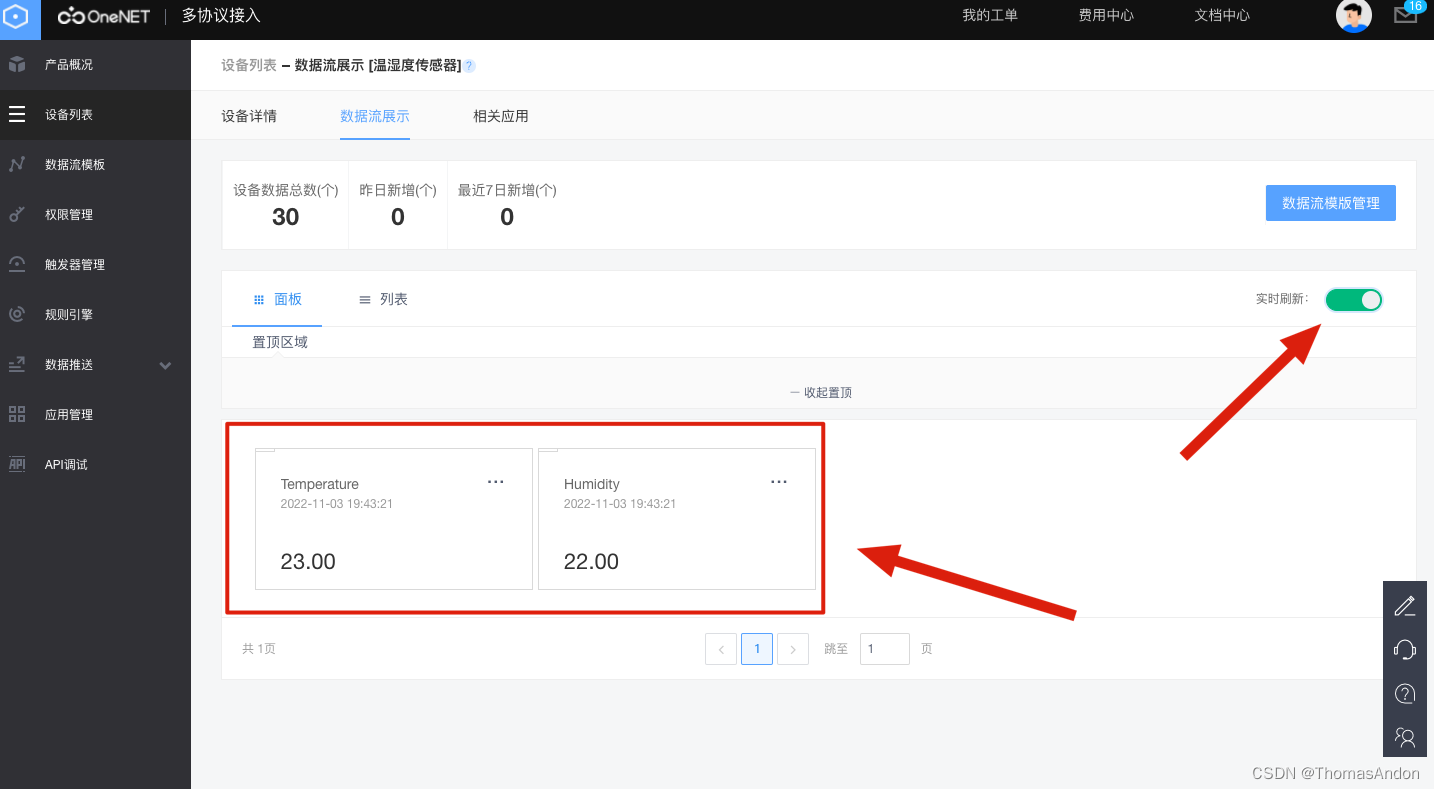
Task: Click the 产品概况 cube icon
Action: coord(17,64)
